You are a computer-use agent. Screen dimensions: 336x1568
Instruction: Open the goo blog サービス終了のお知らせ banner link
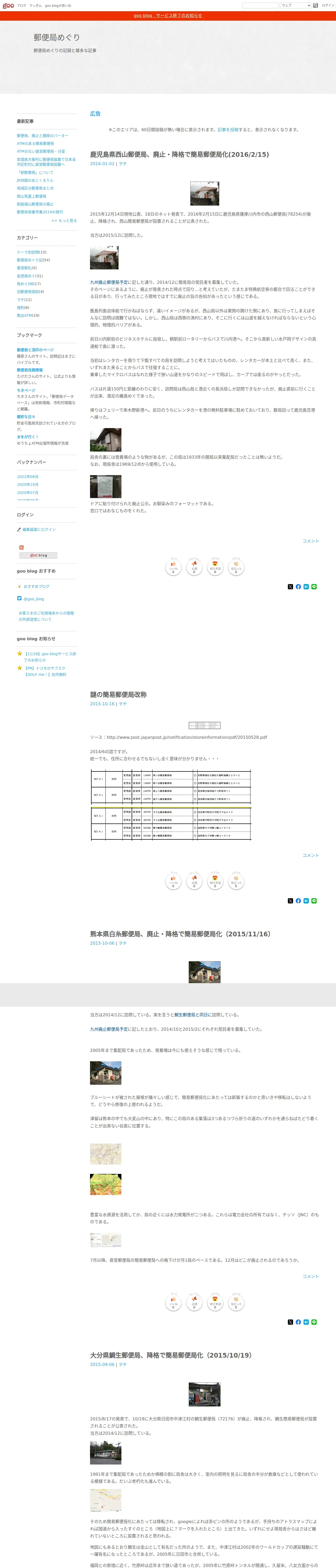[x=168, y=16]
